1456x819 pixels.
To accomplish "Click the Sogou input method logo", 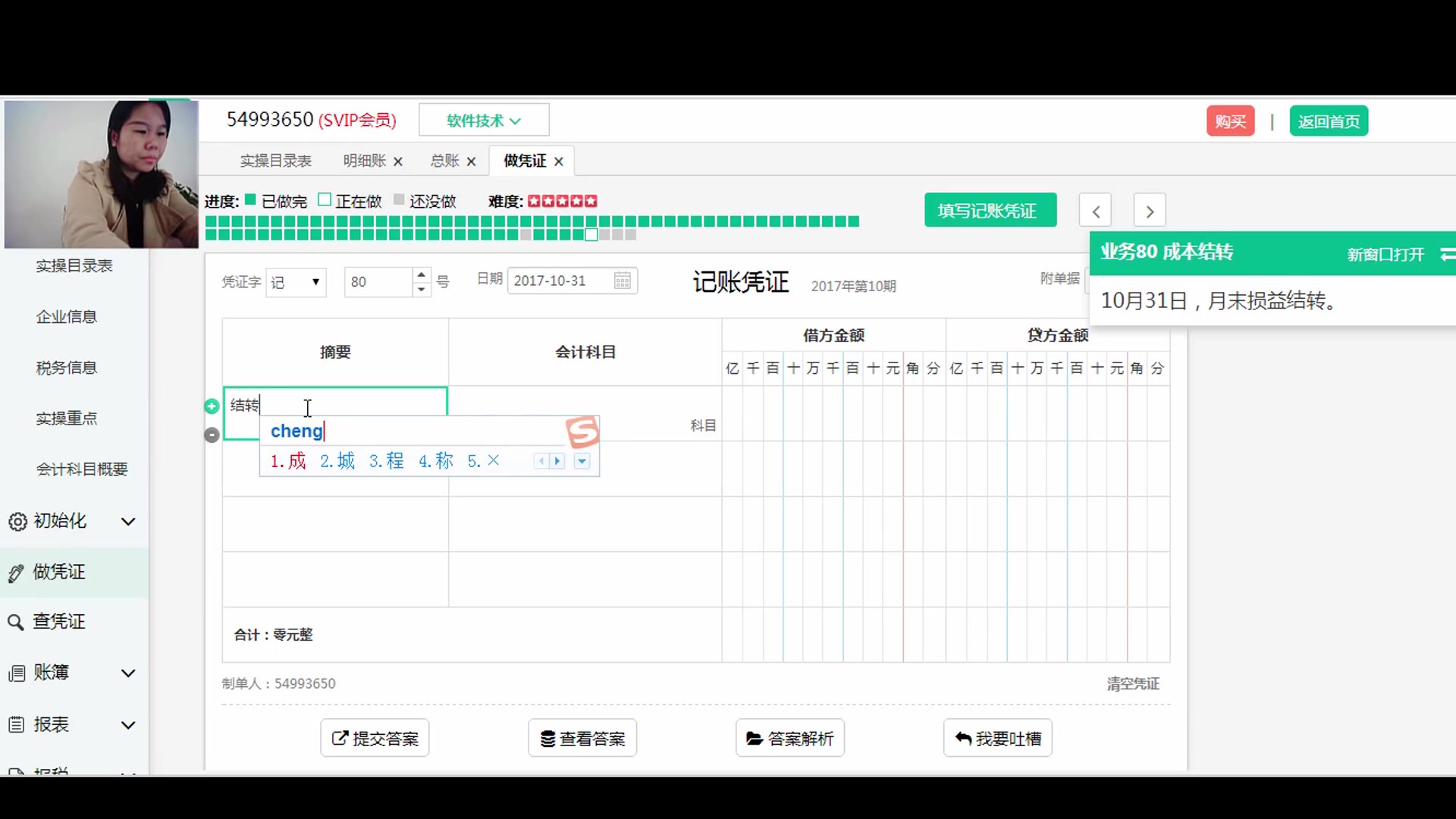I will point(582,432).
